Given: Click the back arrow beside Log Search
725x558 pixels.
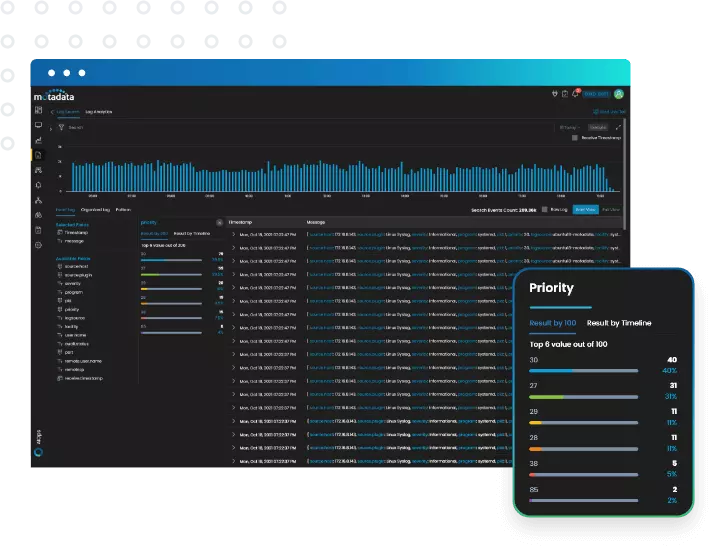Looking at the screenshot, I should click(x=53, y=112).
